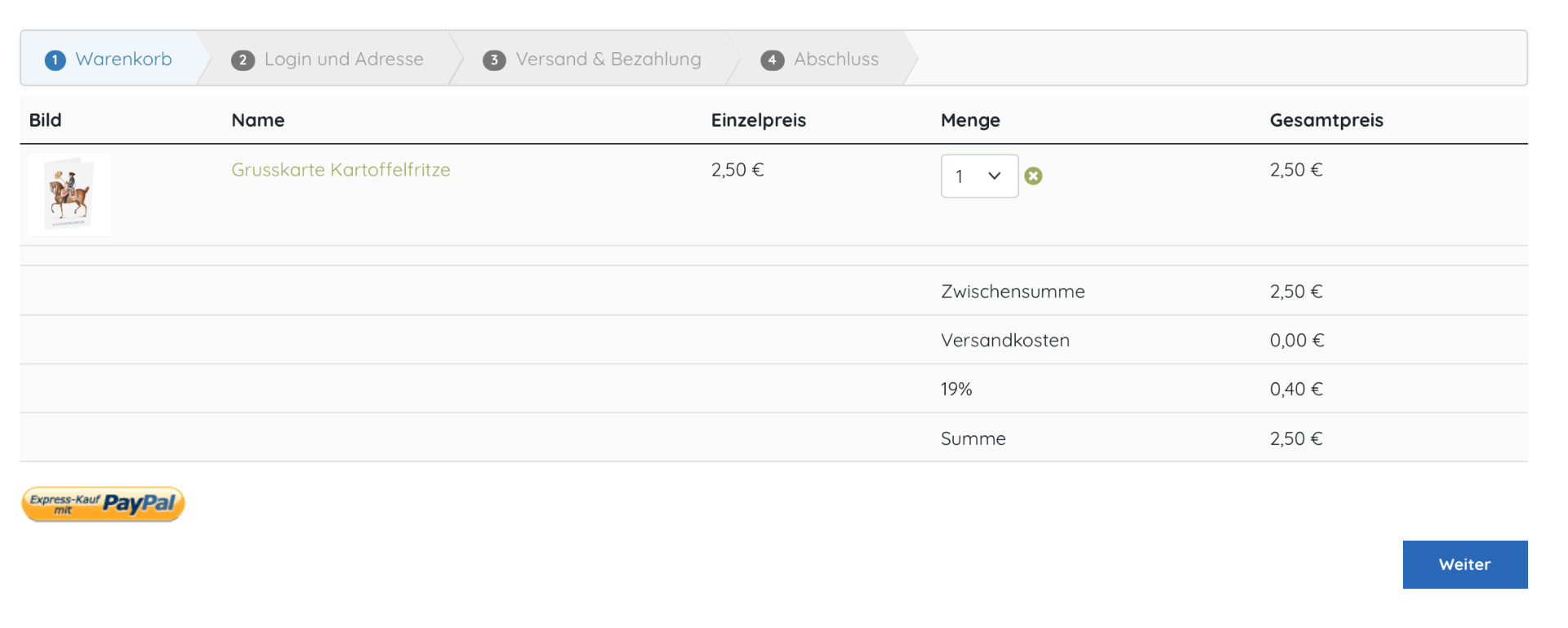Viewport: 1568px width, 628px height.
Task: Go to the Warenkorb step label
Action: click(x=123, y=60)
